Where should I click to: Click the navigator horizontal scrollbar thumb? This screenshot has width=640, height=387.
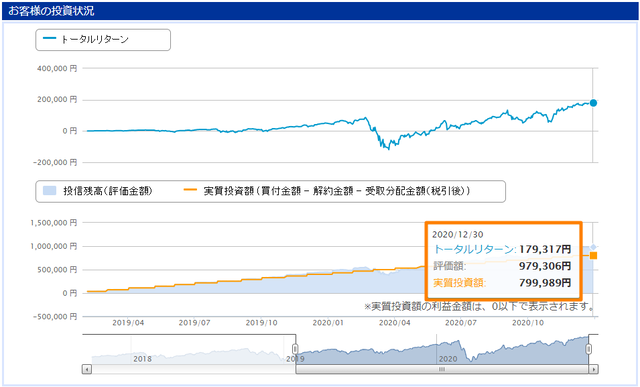442,369
